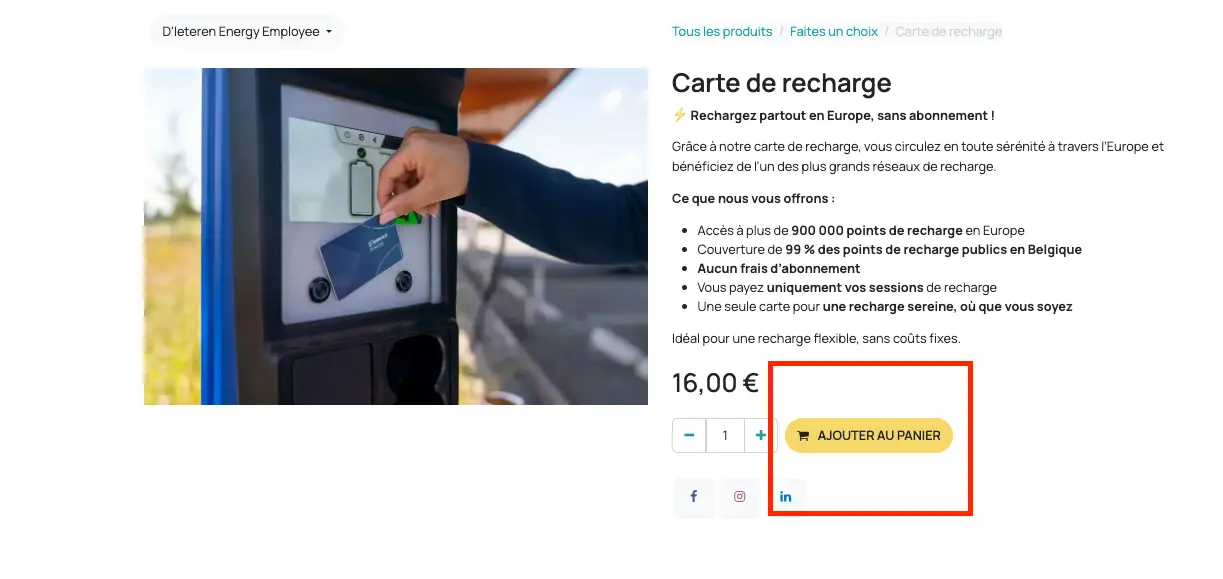
Task: Click the caret next to D'Ieteren Energy Employee
Action: 329,32
